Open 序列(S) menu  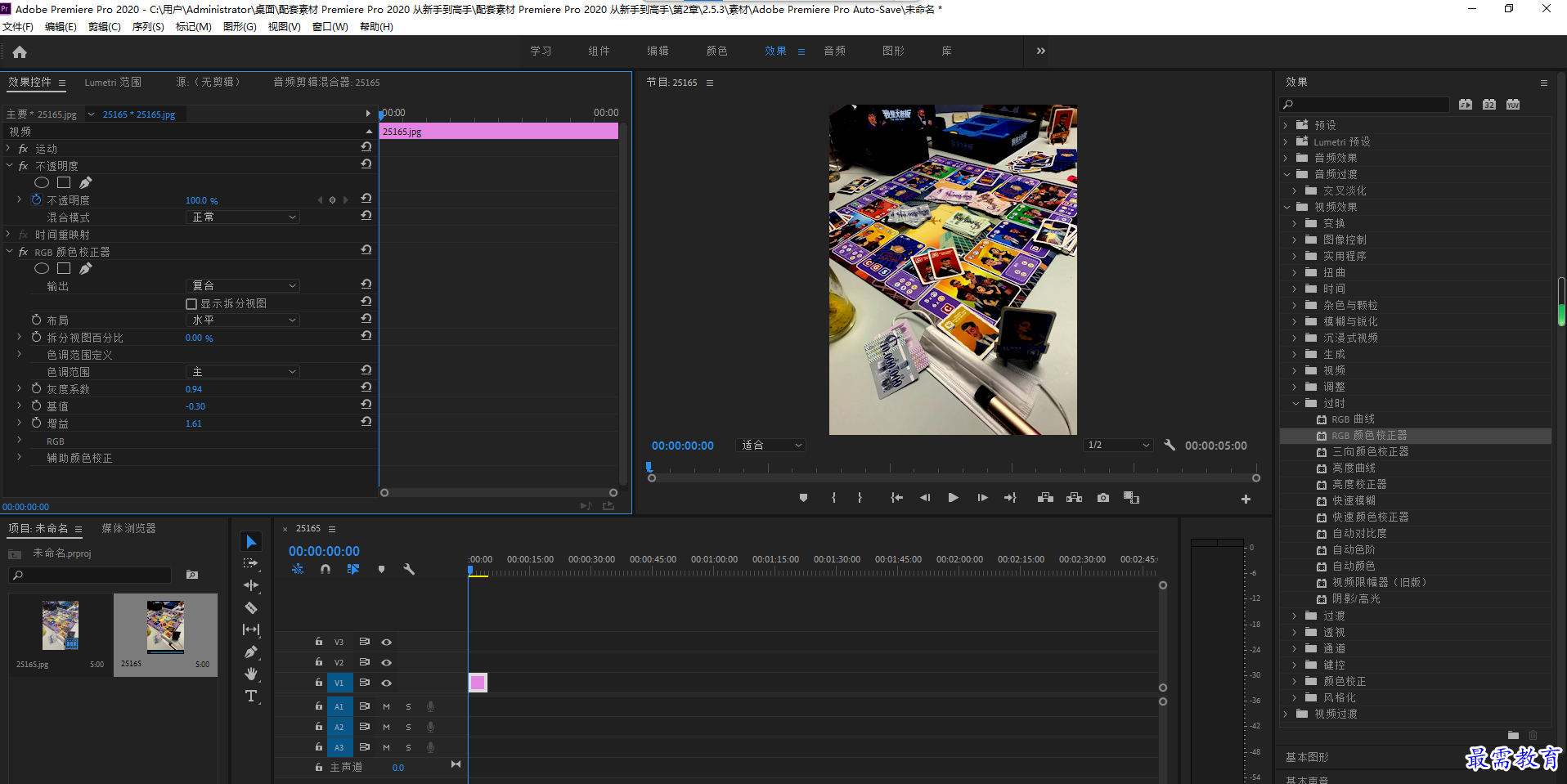pyautogui.click(x=148, y=27)
